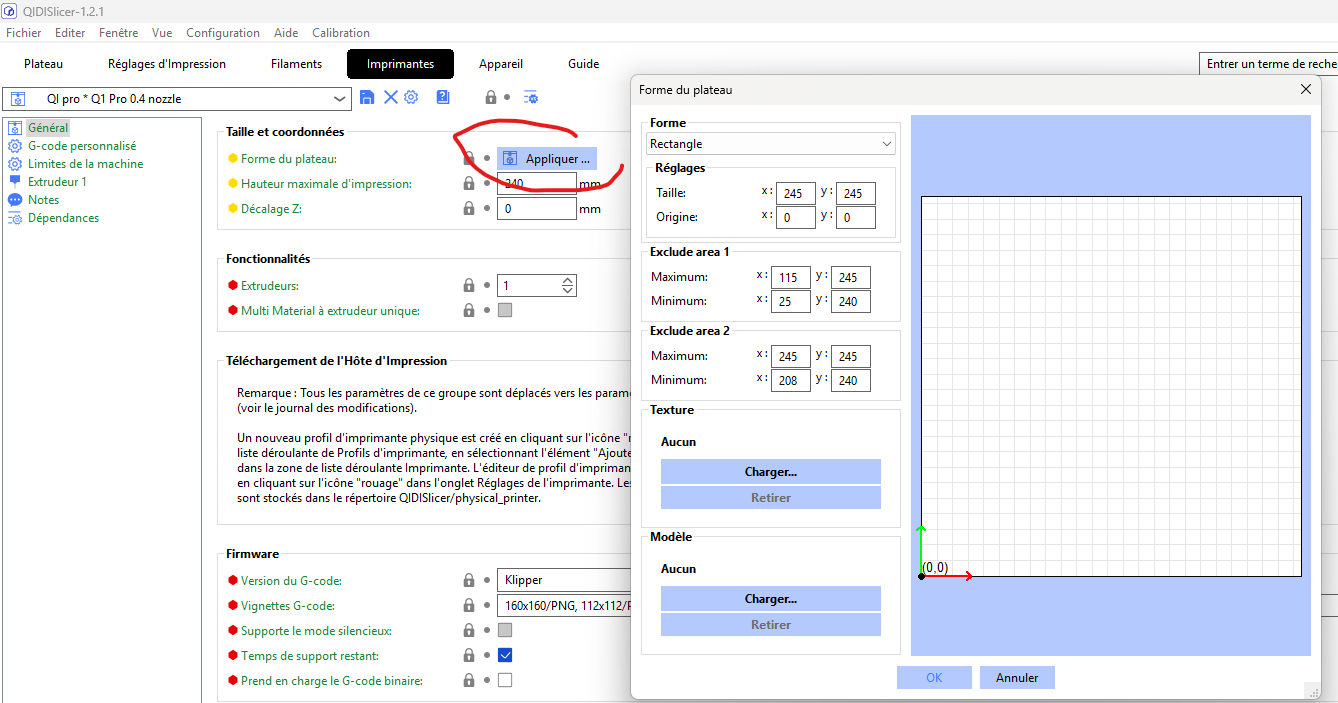Delete preset using blue X icon

coord(390,97)
